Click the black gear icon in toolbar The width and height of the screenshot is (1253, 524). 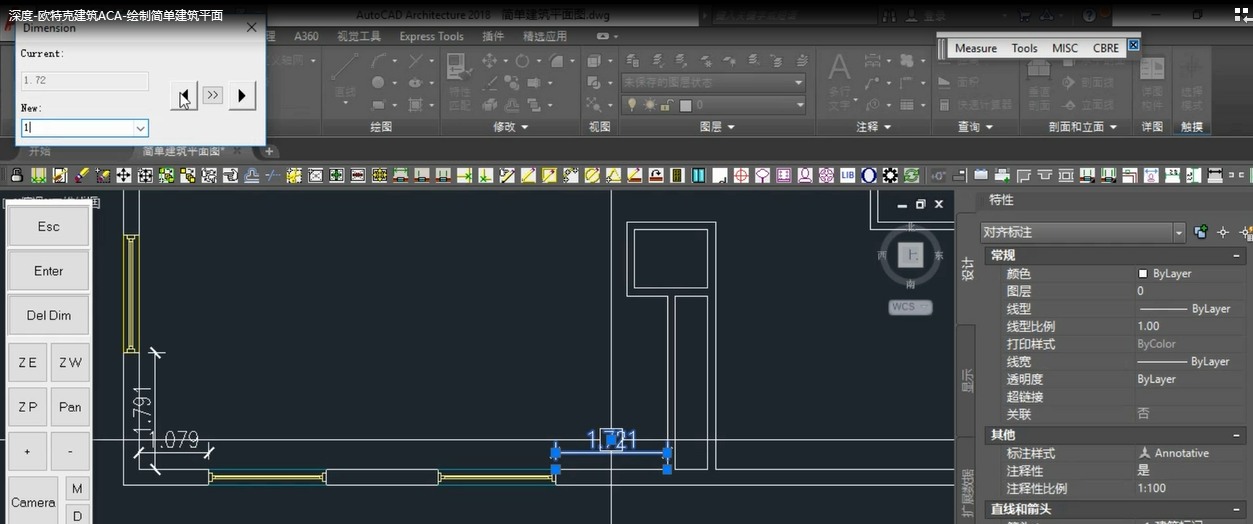(890, 175)
